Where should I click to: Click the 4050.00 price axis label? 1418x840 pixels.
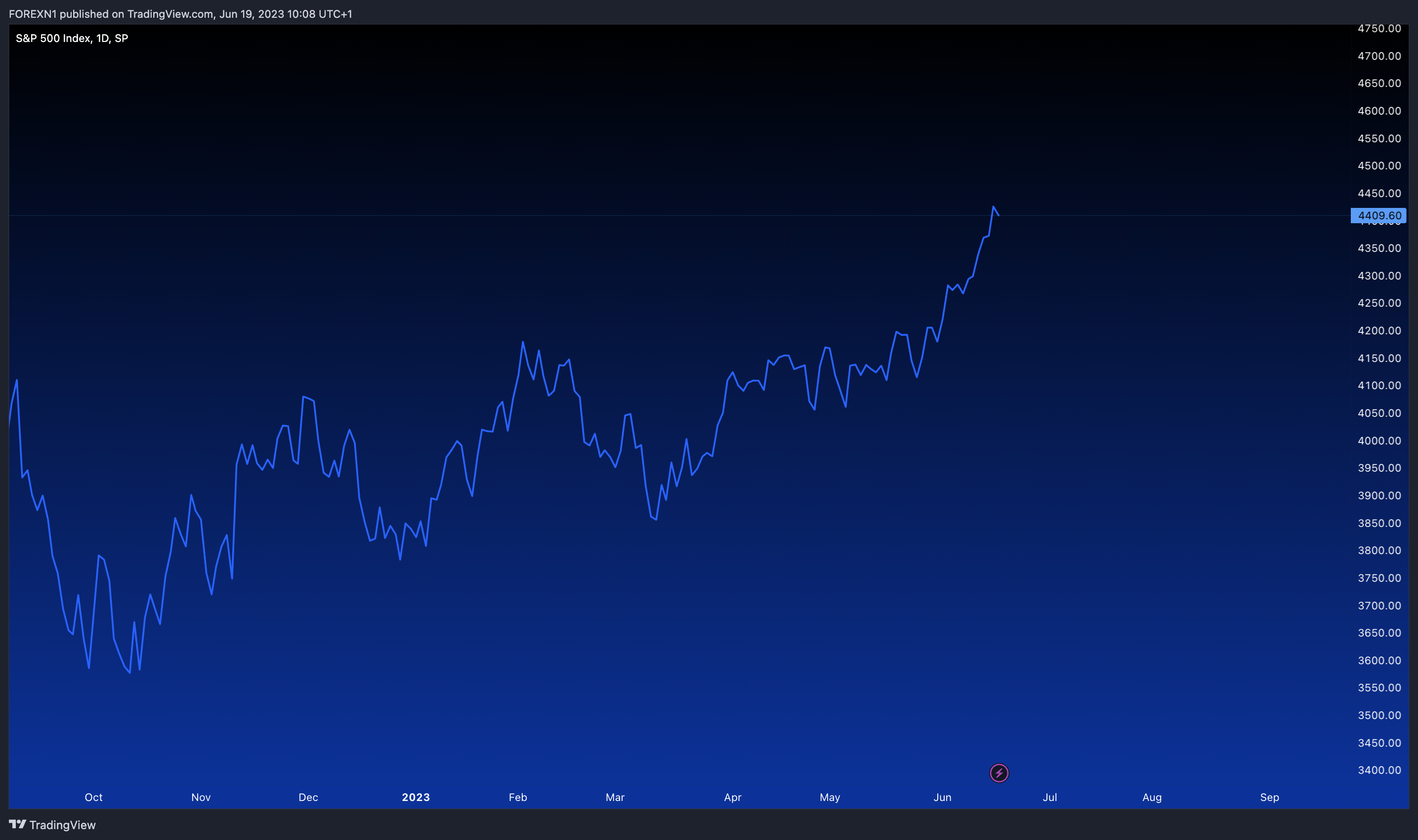(1379, 413)
